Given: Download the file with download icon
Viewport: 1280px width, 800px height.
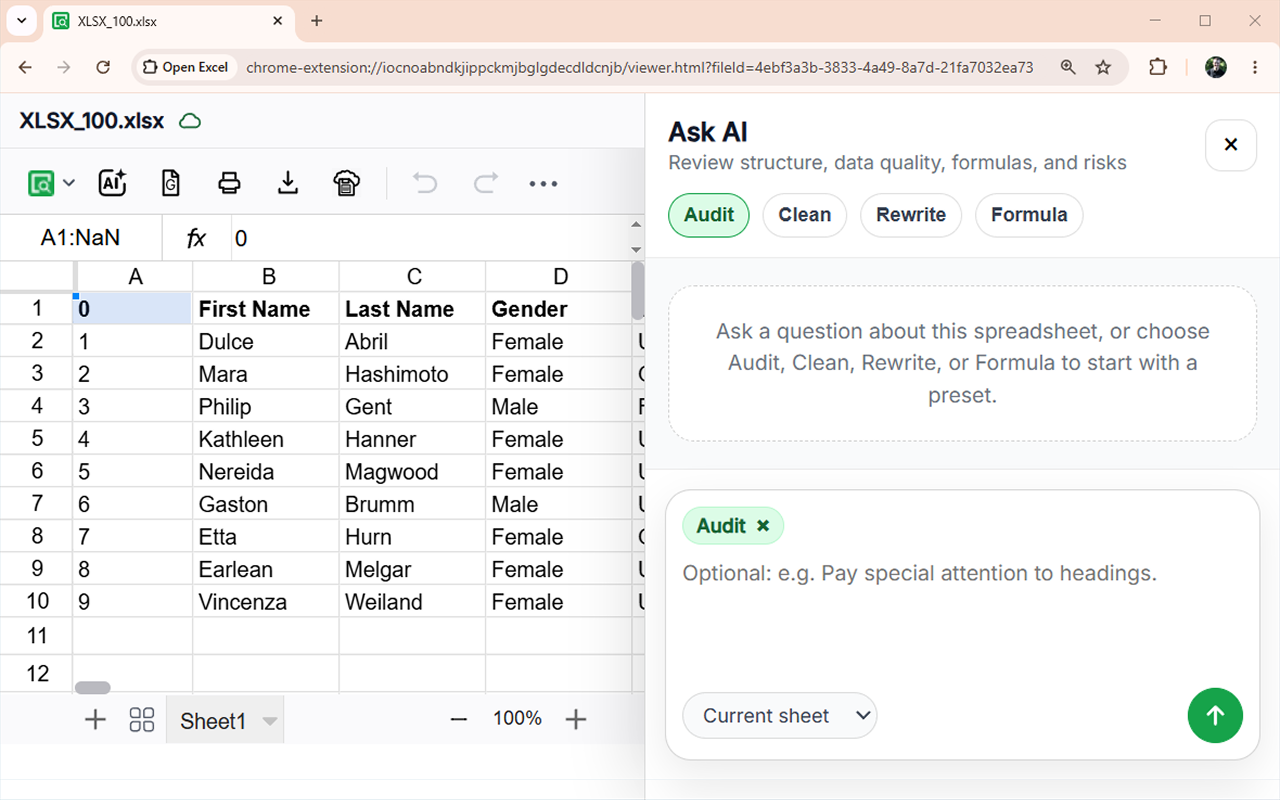Looking at the screenshot, I should point(288,183).
